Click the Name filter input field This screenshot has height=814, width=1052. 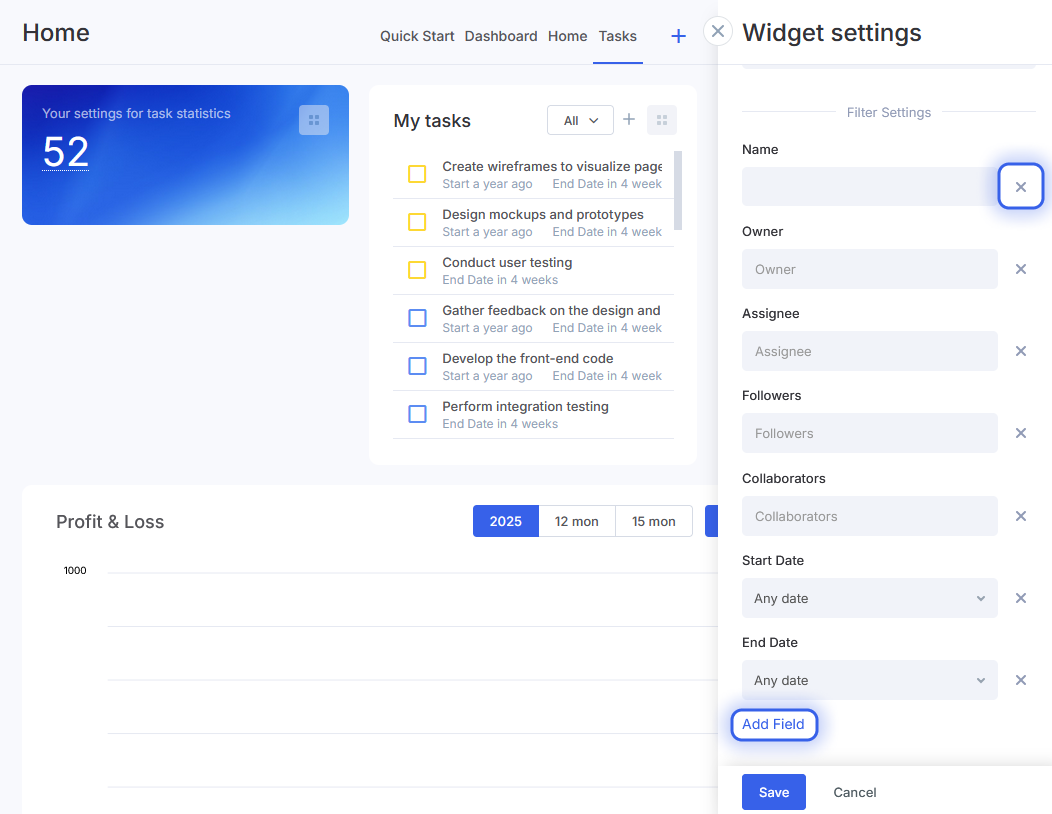tap(870, 187)
